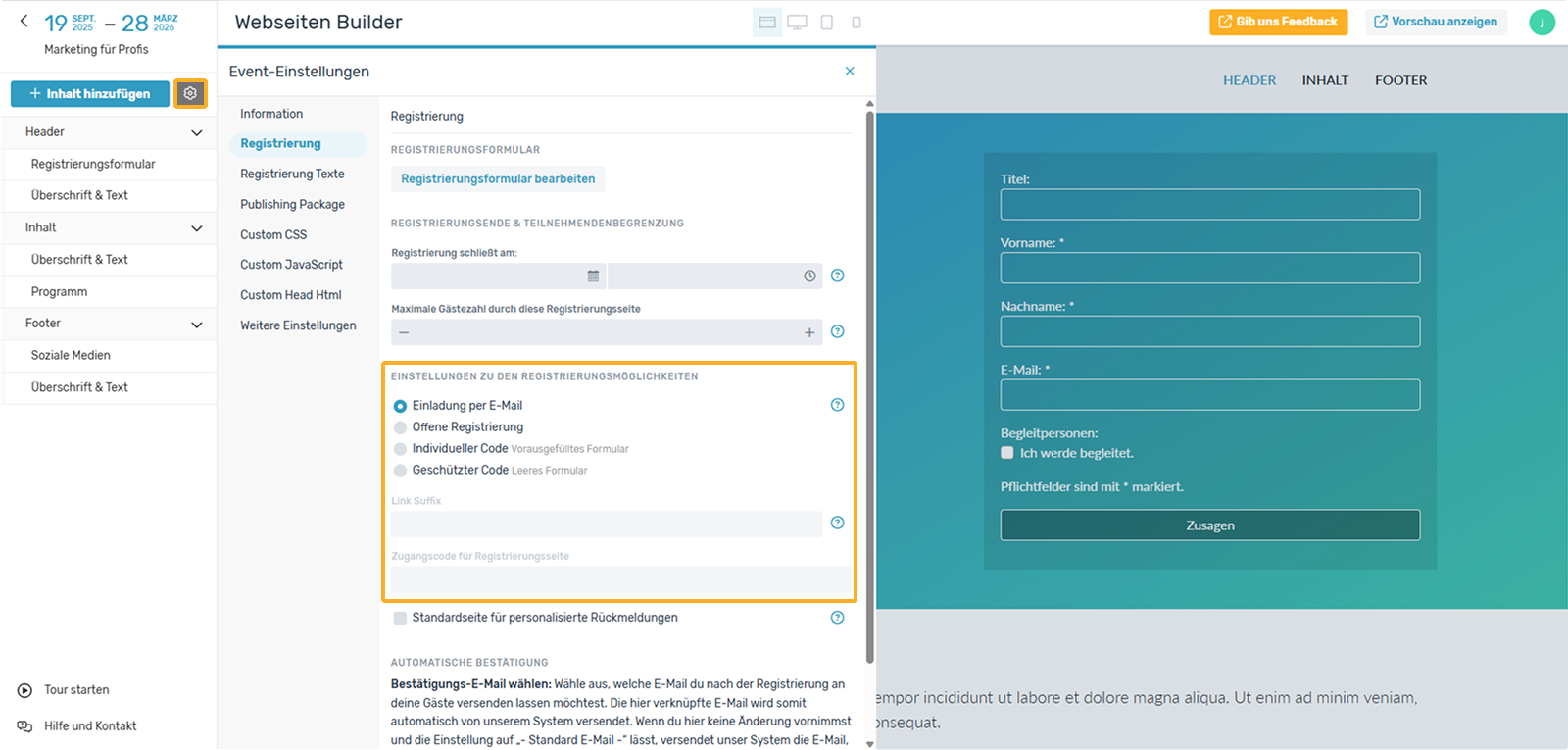
Task: Collapse the Header section chevron
Action: [x=196, y=132]
